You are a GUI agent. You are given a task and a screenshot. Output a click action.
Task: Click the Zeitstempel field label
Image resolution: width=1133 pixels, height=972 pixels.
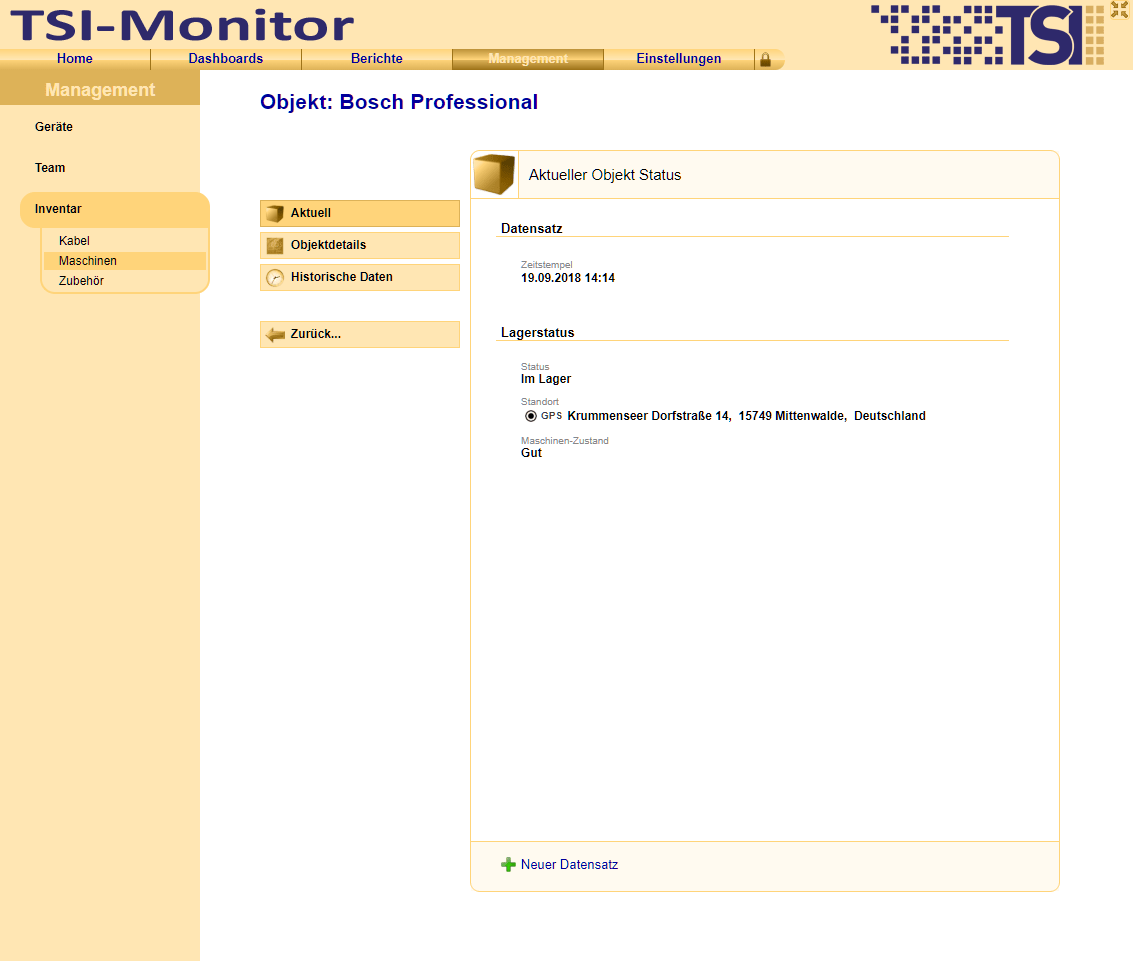coord(546,265)
